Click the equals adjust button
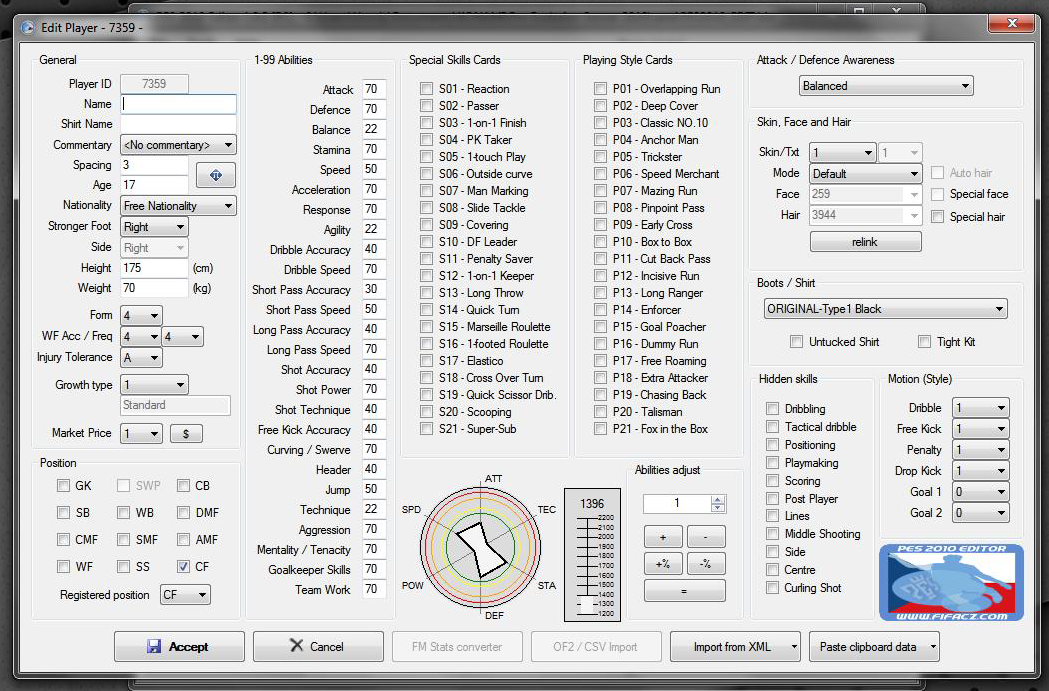The height and width of the screenshot is (691, 1049). click(x=684, y=591)
